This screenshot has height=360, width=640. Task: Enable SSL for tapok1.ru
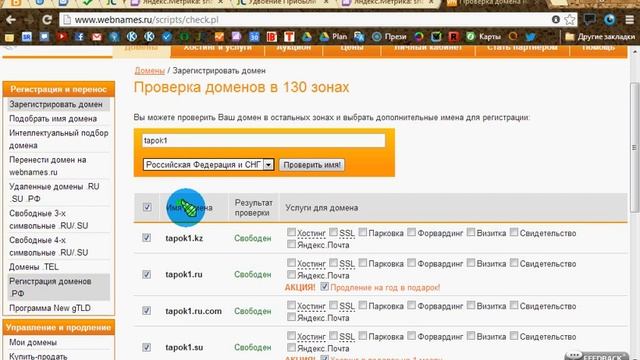tap(333, 262)
